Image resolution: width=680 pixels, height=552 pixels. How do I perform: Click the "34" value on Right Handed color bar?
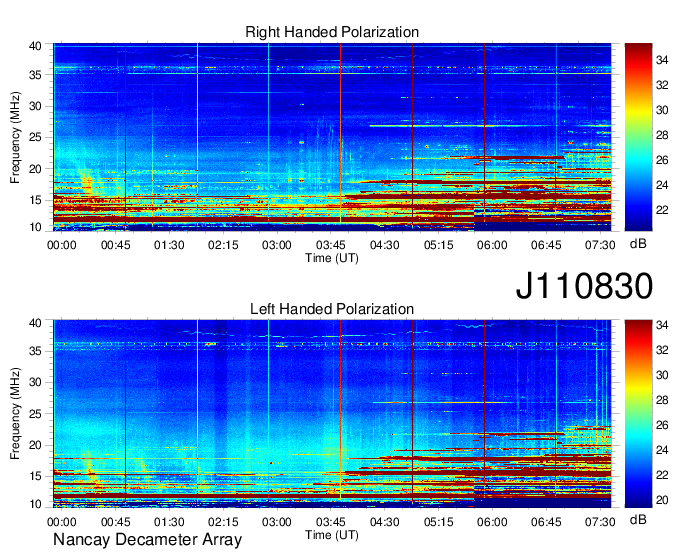tap(662, 60)
